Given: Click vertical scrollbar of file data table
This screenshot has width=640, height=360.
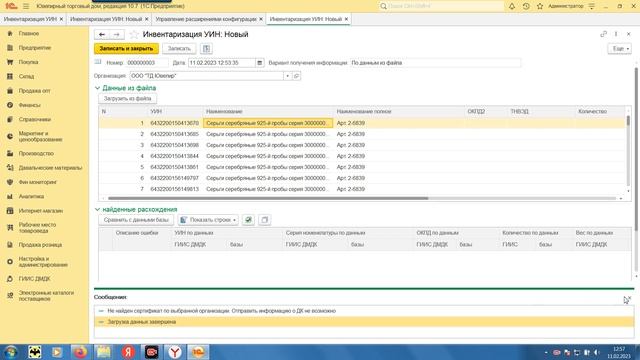Looking at the screenshot, I should point(628,121).
